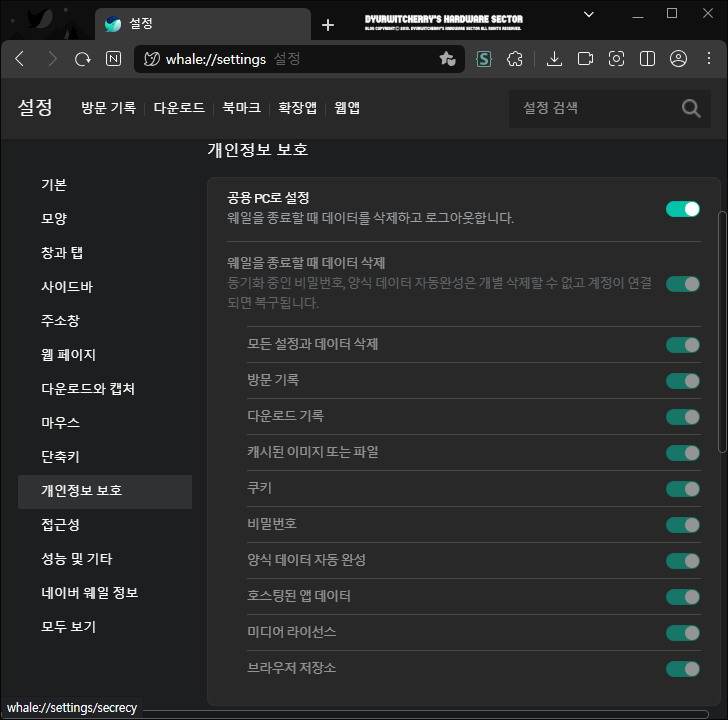Reload the page with refresh icon

[83, 59]
